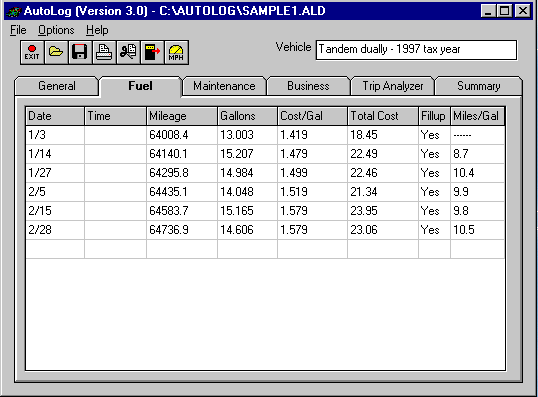The height and width of the screenshot is (397, 538).
Task: Click gallons value 13.003
Action: coord(247,135)
